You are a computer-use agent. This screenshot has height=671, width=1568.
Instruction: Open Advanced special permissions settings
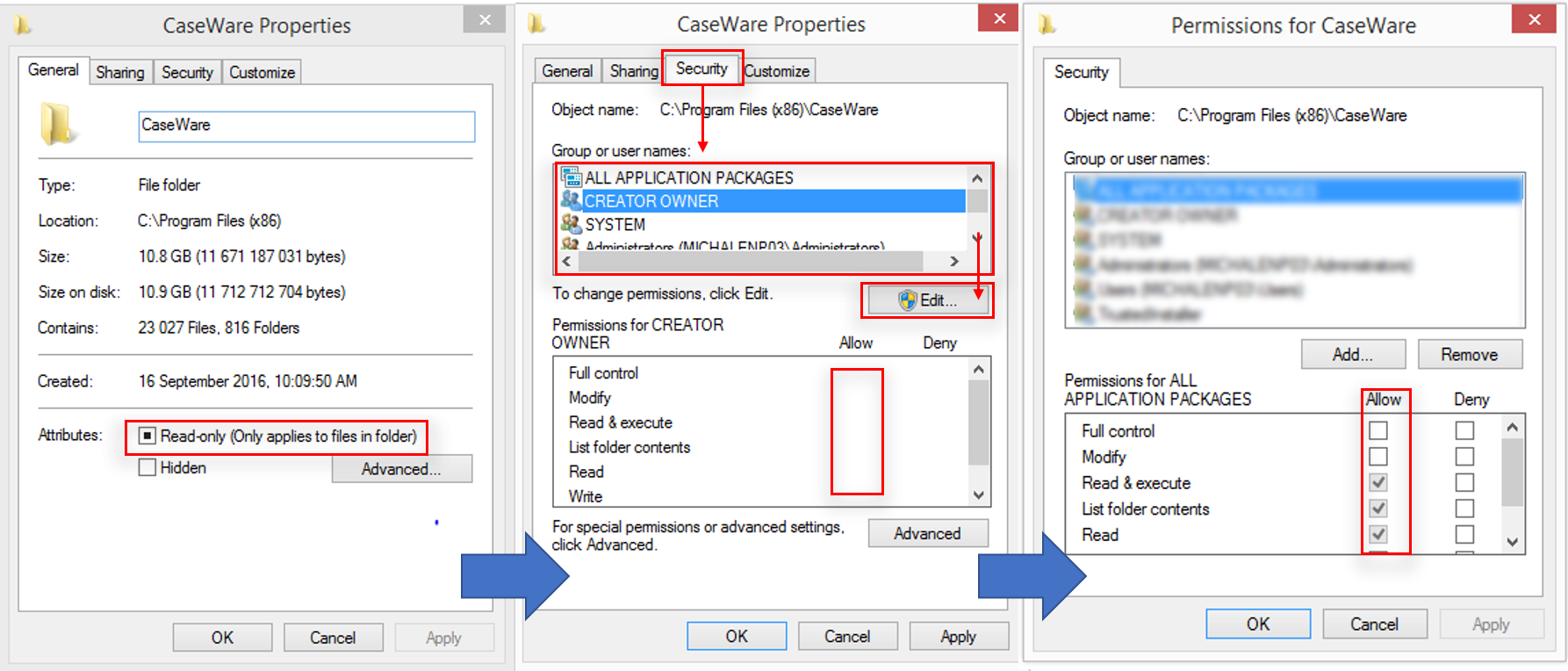928,533
